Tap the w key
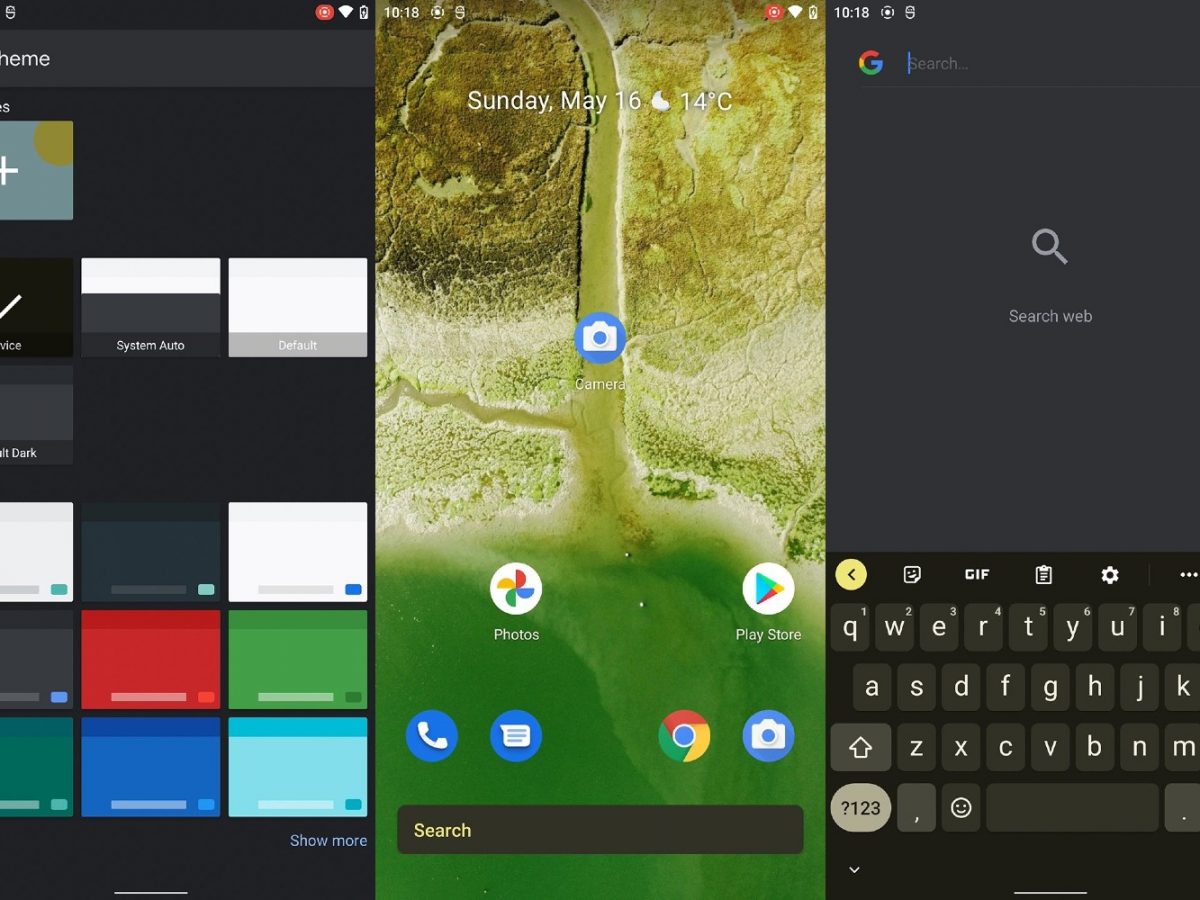This screenshot has width=1200, height=900. click(x=895, y=628)
